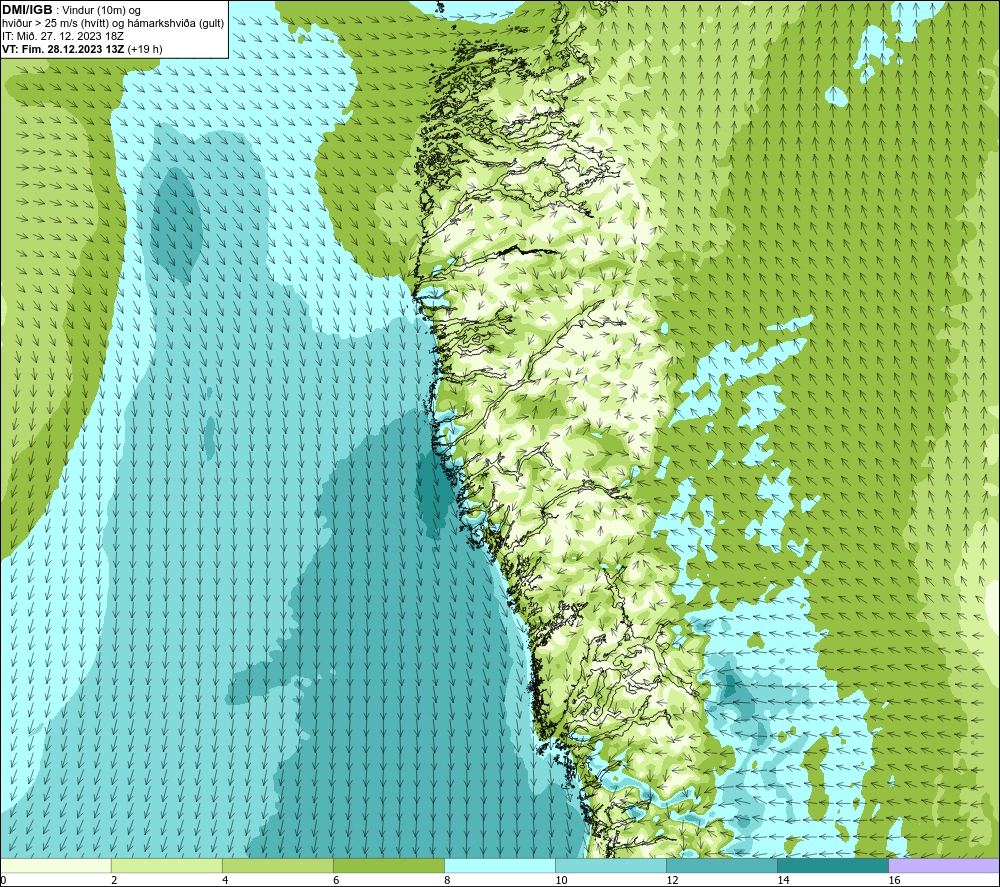Click the 'VT: Fim. 28.12.2023 13Z' line

pos(63,49)
